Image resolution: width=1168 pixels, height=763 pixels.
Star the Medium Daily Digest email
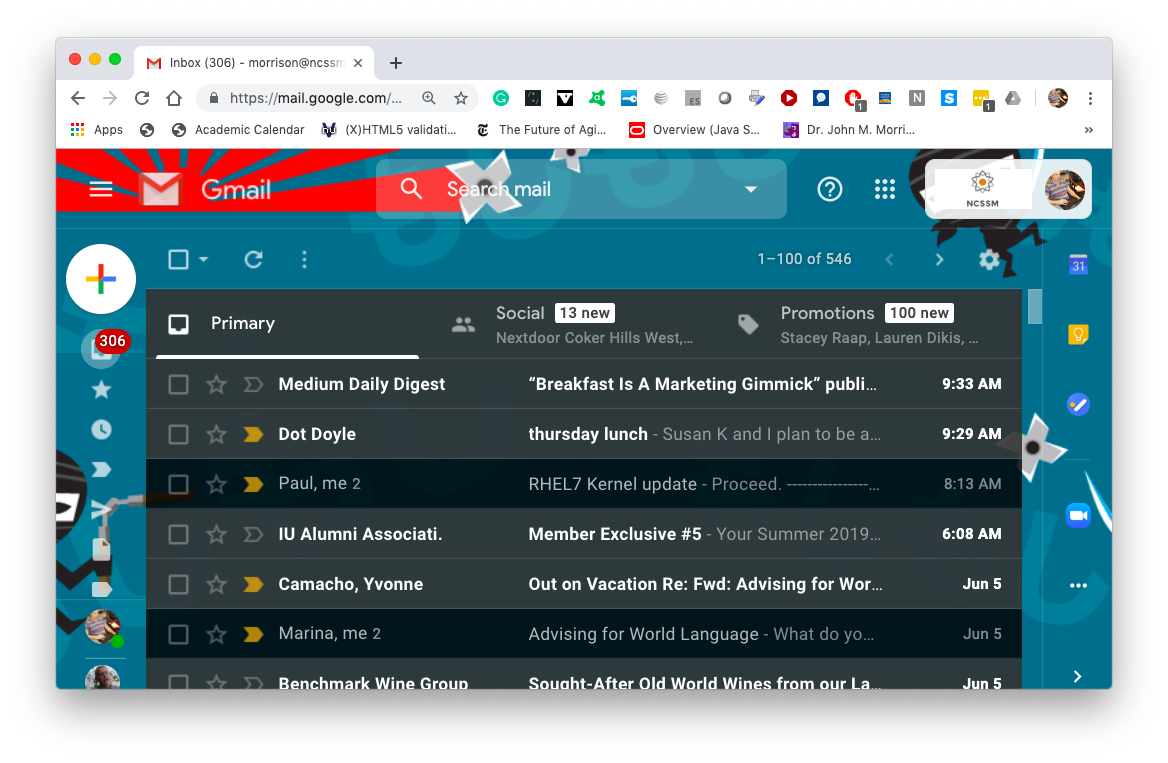click(216, 384)
